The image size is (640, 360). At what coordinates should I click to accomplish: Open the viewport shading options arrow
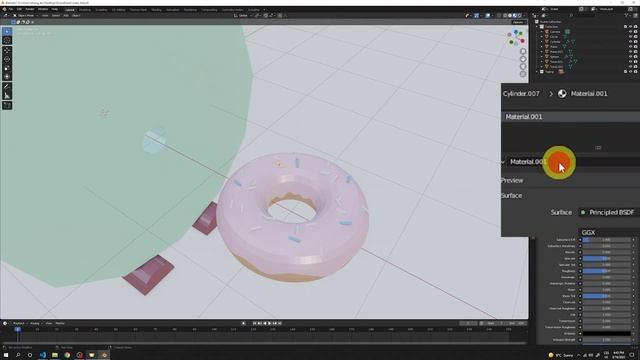(524, 16)
